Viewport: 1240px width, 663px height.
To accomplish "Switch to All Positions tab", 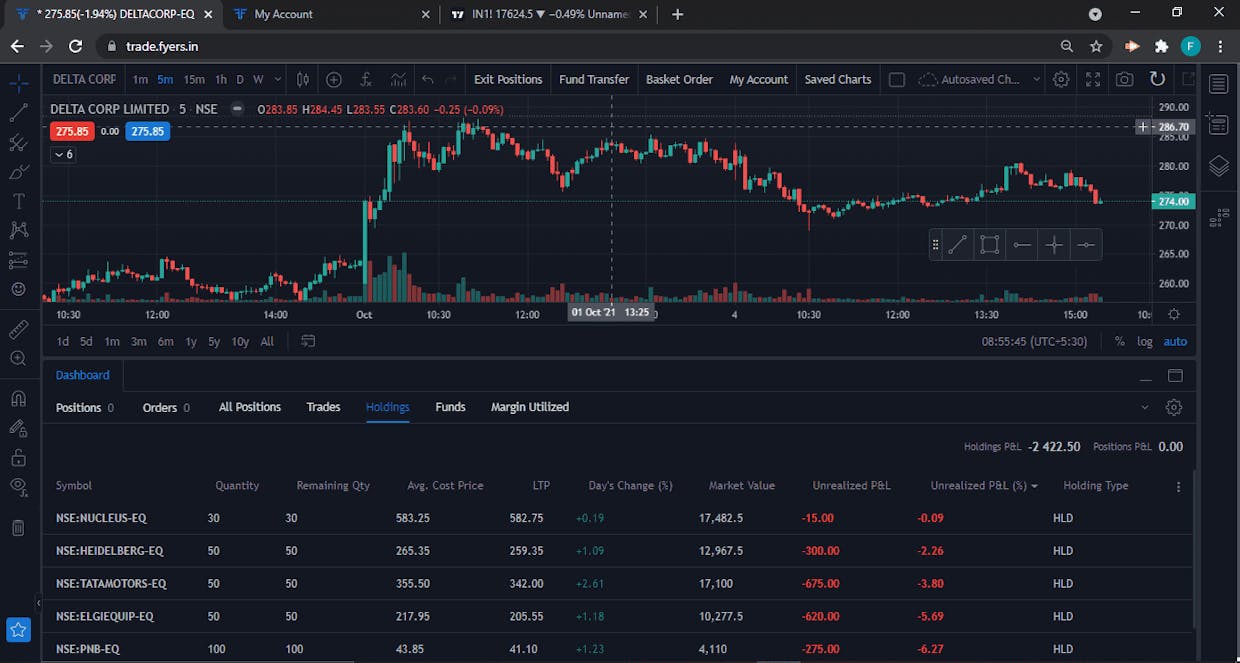I will pyautogui.click(x=250, y=407).
